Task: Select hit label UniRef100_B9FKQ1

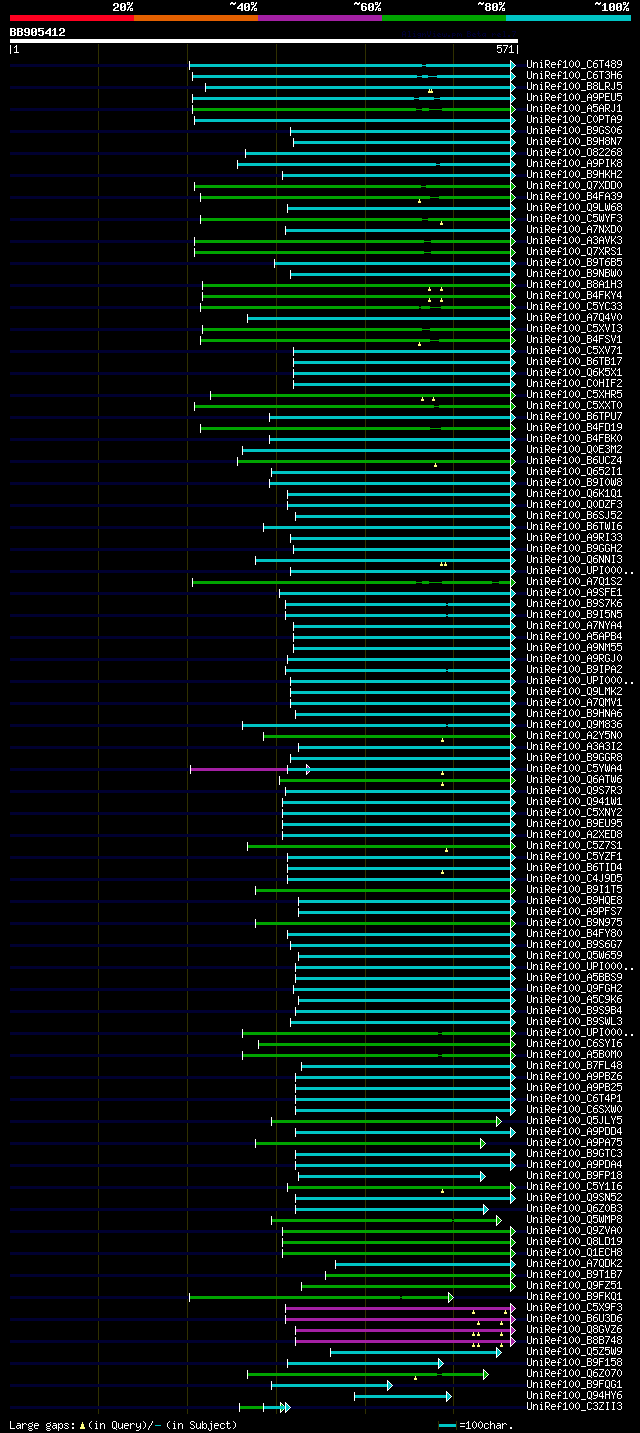Action: tap(574, 1297)
